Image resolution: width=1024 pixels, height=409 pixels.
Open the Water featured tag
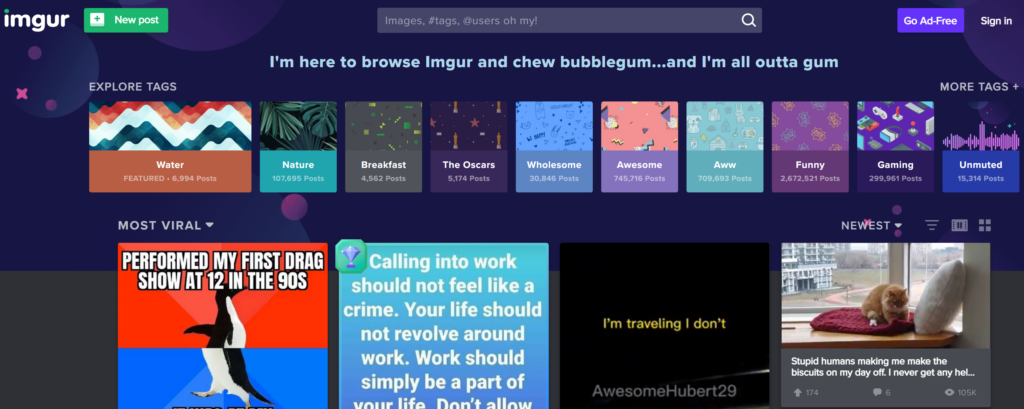pyautogui.click(x=170, y=146)
